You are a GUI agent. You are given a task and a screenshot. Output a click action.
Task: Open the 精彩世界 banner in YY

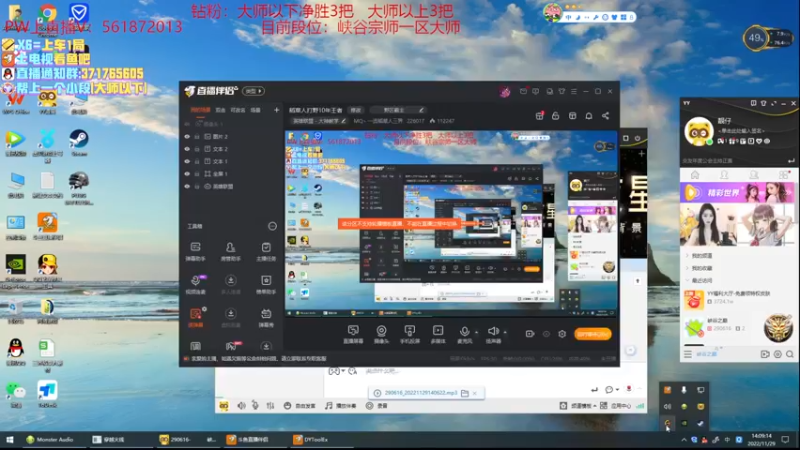coord(737,193)
